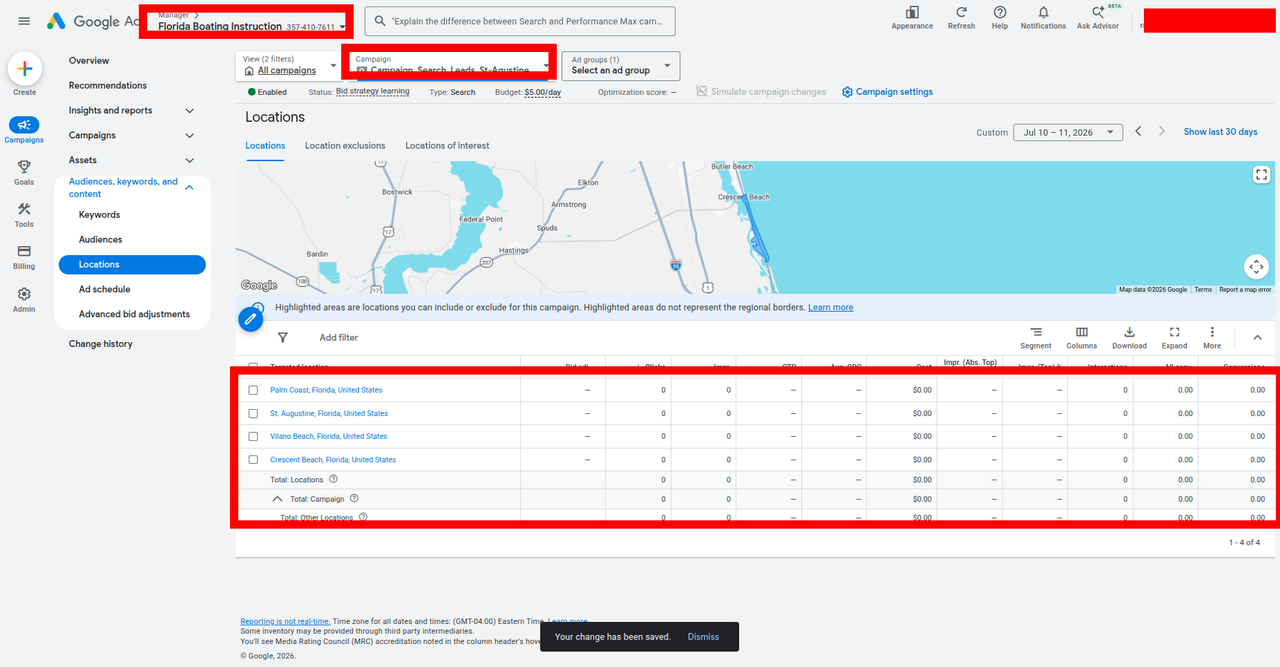
Task: Collapse the Total: Campaign row
Action: (278, 498)
